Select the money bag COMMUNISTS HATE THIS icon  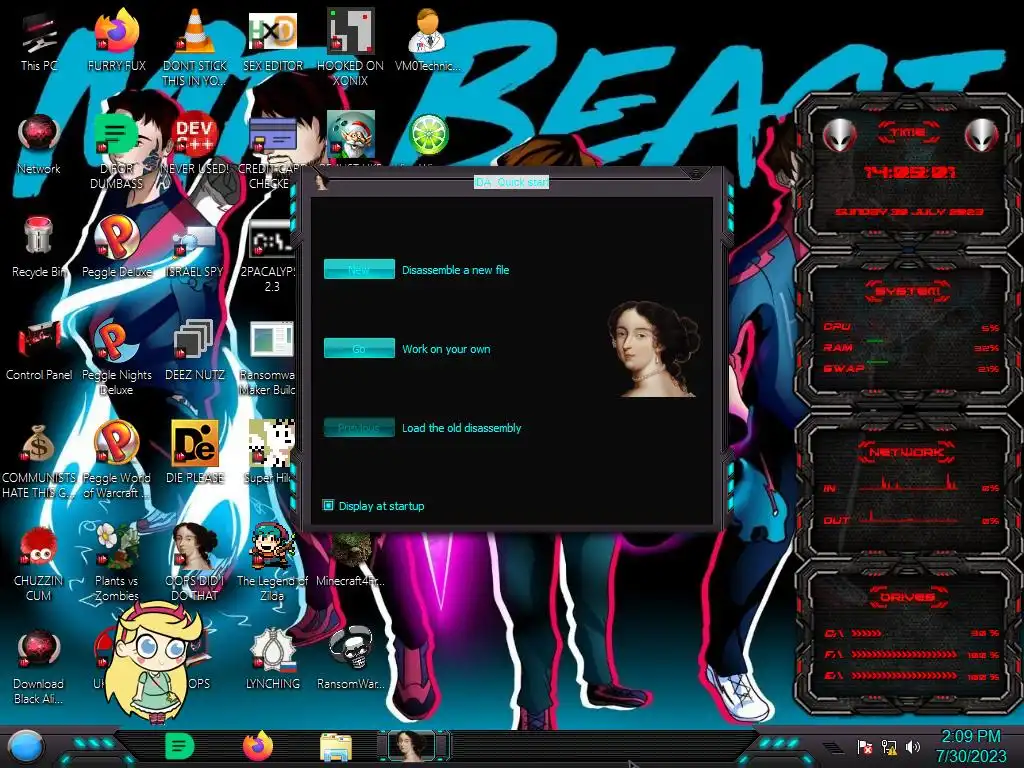tap(39, 461)
